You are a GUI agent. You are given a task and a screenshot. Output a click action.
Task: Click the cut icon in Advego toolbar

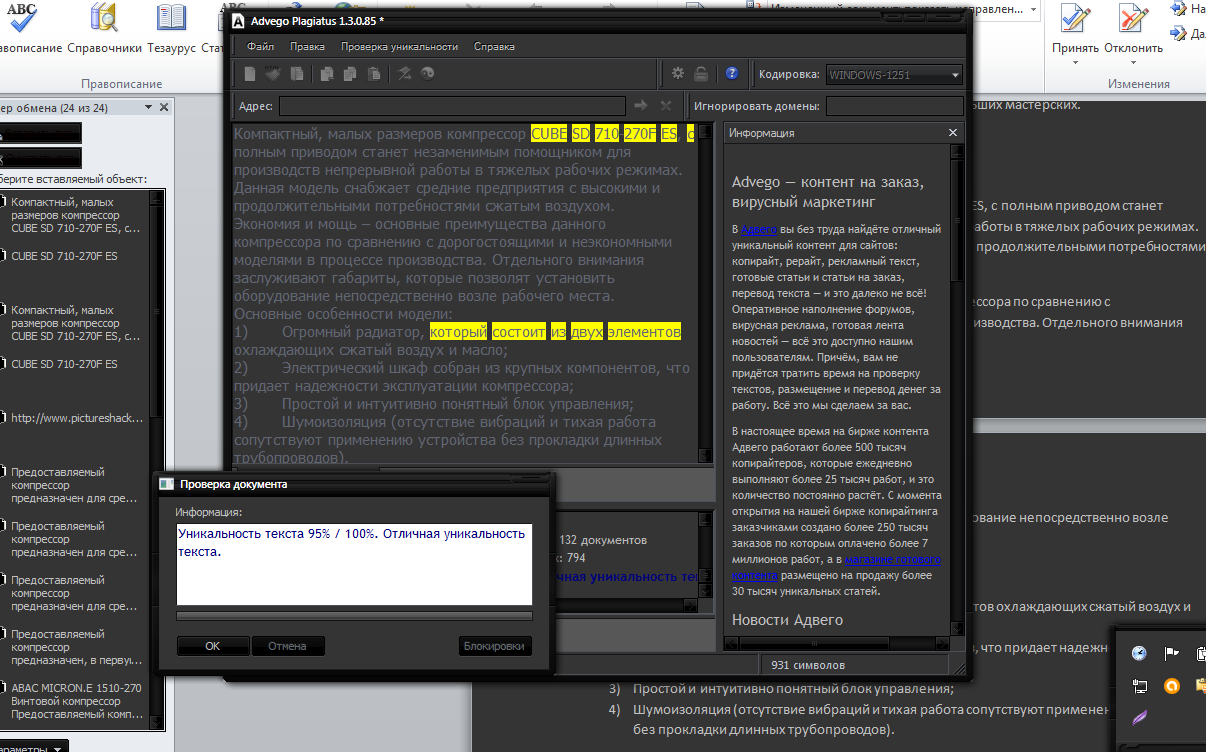pos(327,73)
